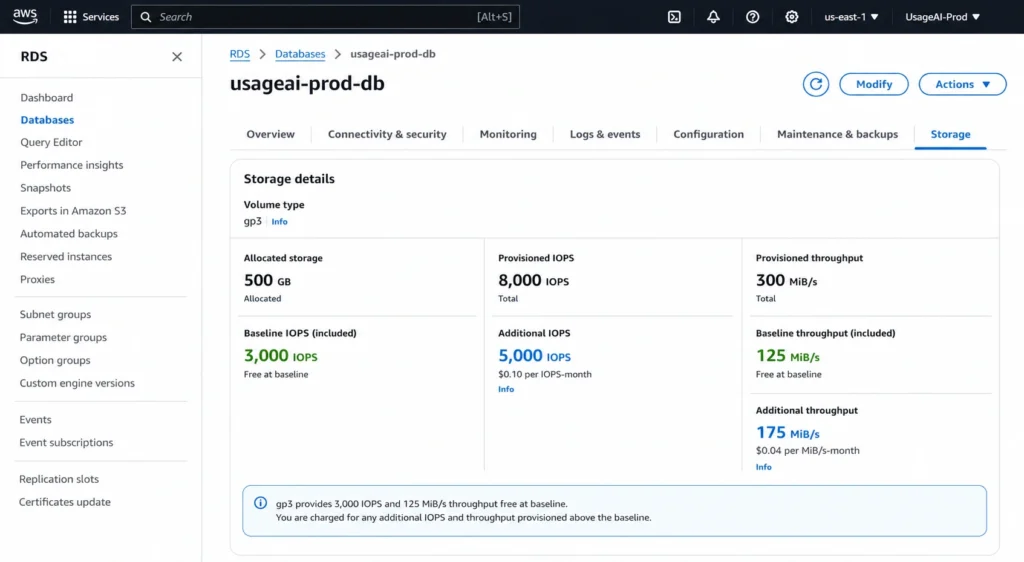
Task: Click the $0.10 per IOPS-month text
Action: [545, 375]
